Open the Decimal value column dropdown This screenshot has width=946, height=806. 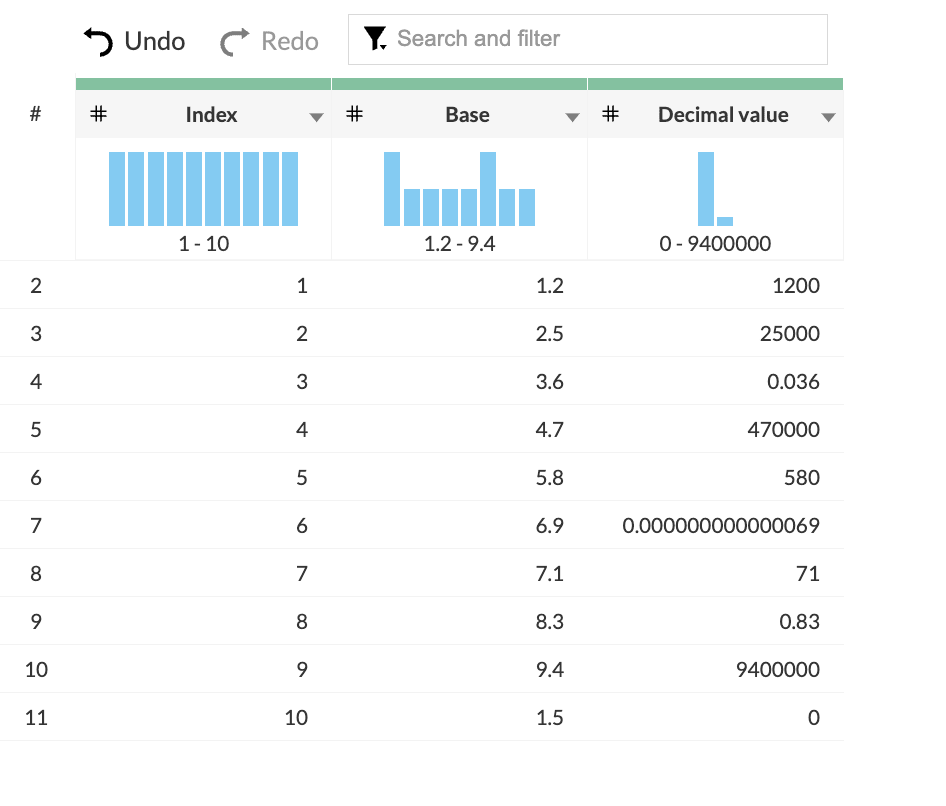click(x=828, y=117)
